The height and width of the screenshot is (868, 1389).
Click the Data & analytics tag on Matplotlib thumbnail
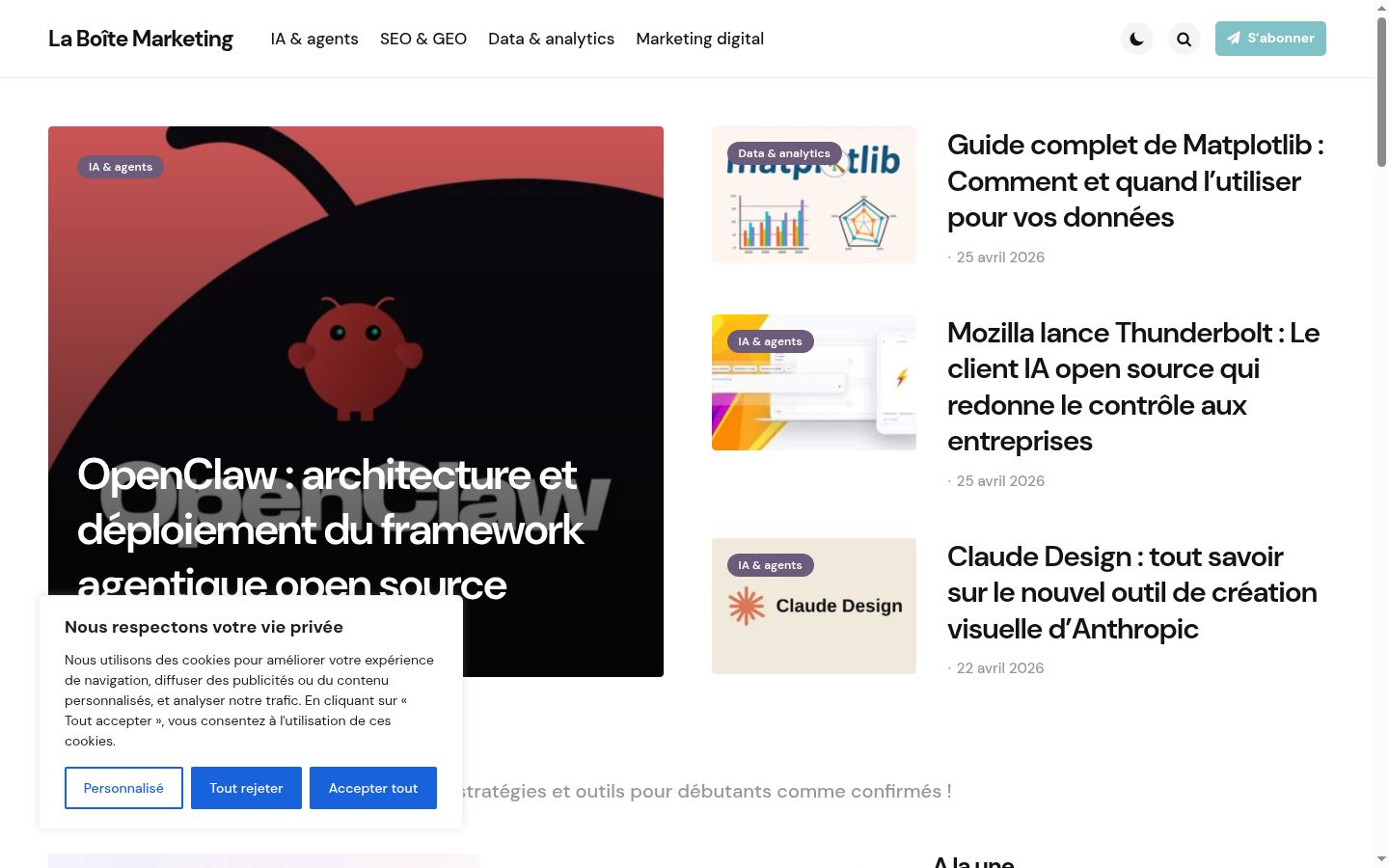click(x=784, y=153)
